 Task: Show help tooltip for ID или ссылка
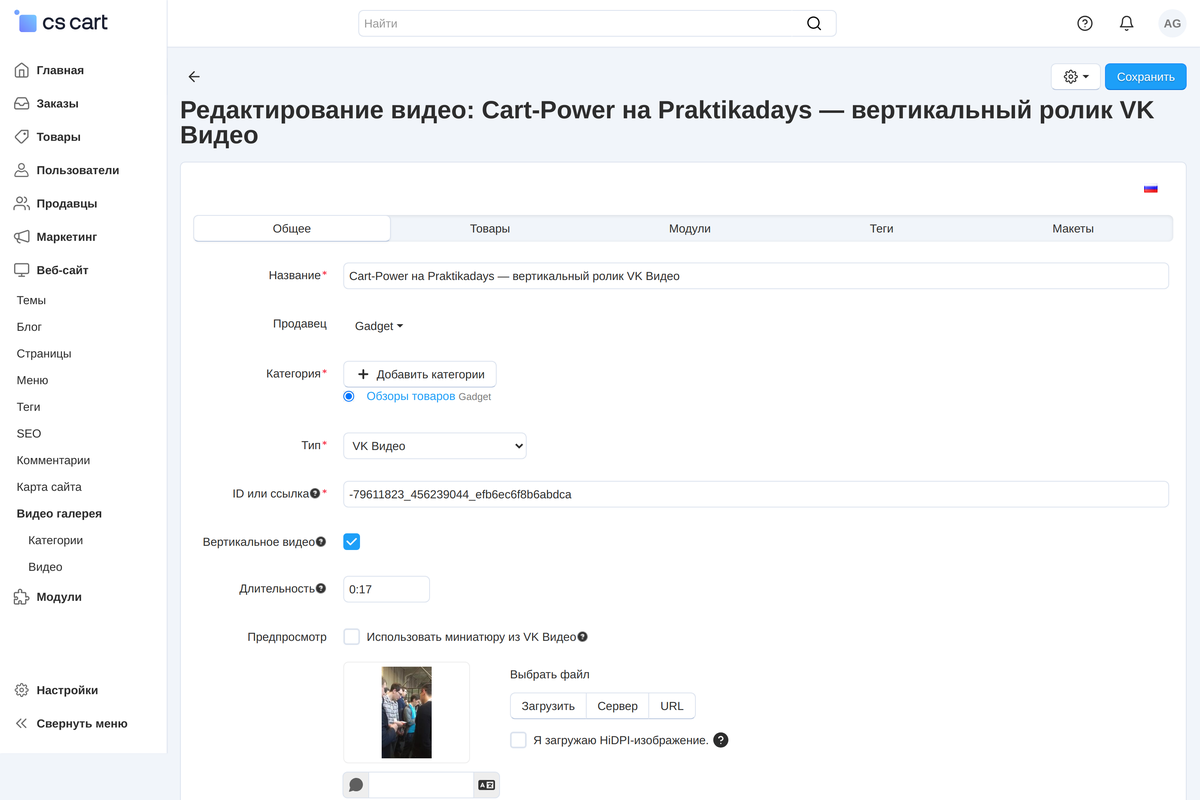(315, 493)
